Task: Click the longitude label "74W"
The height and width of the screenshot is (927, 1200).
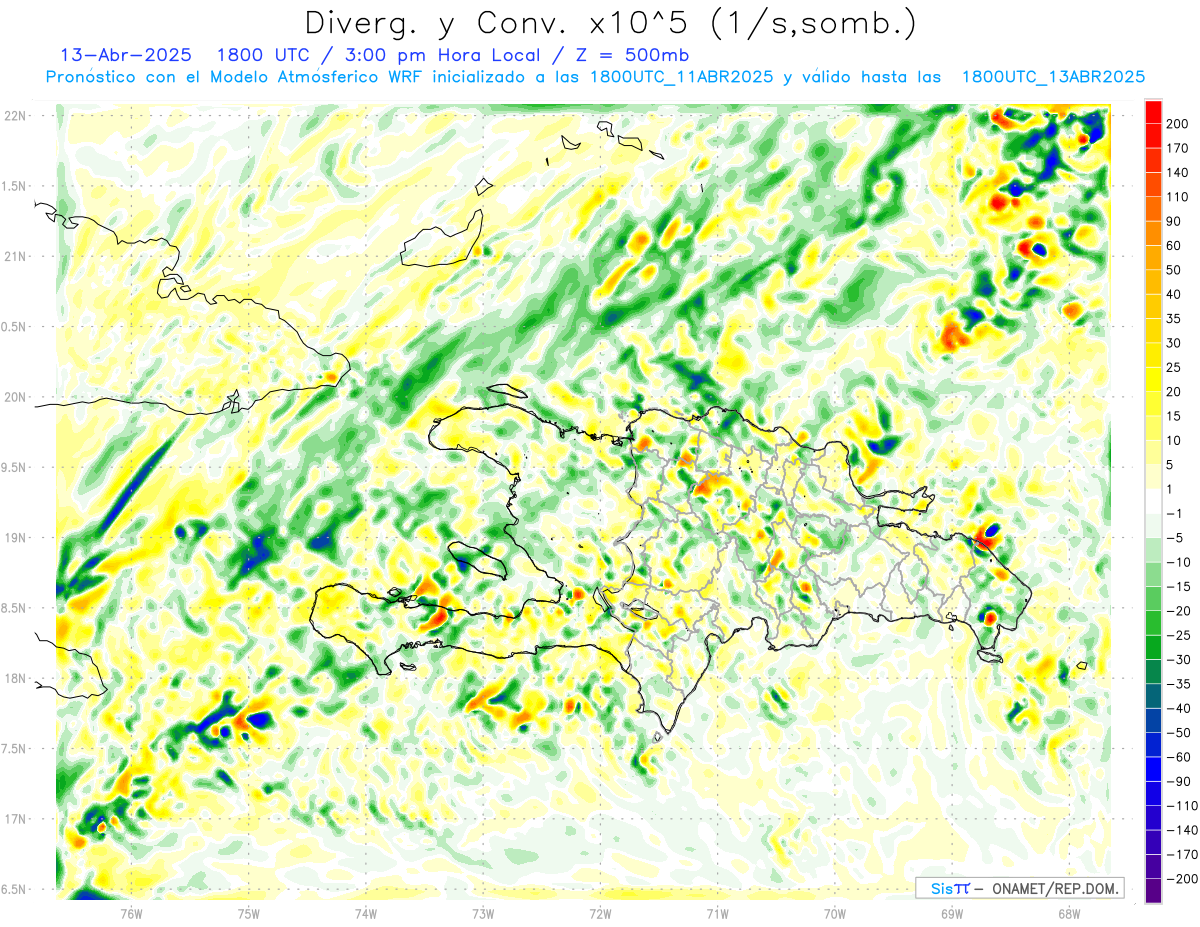Action: click(x=366, y=913)
